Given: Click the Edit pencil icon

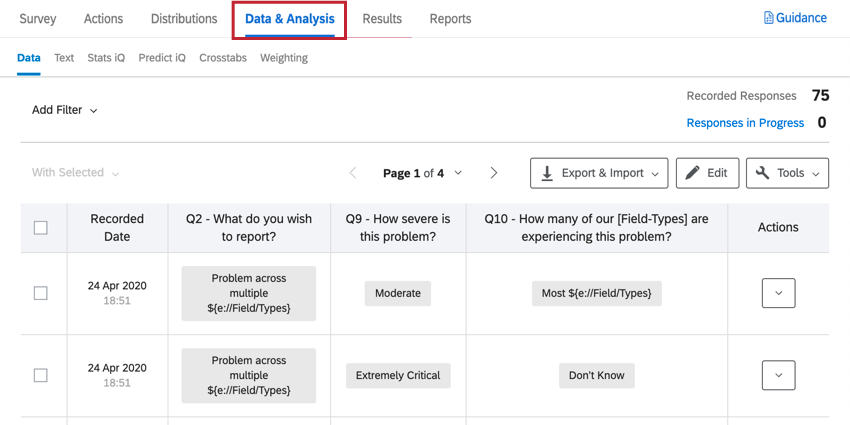Looking at the screenshot, I should [x=693, y=173].
